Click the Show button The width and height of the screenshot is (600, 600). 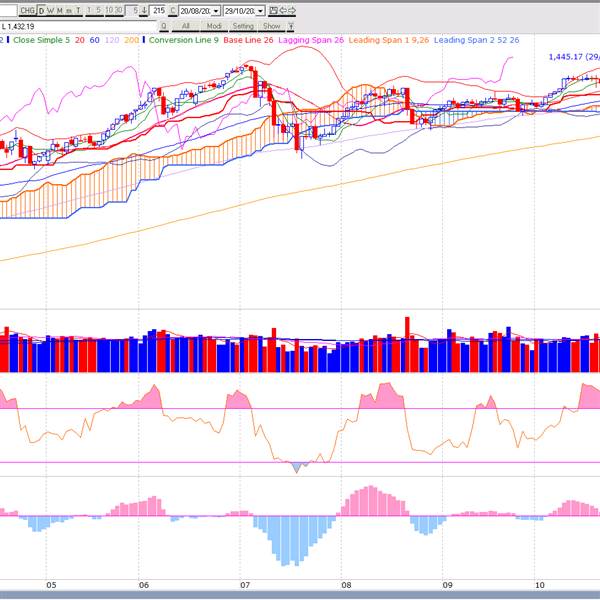point(272,26)
